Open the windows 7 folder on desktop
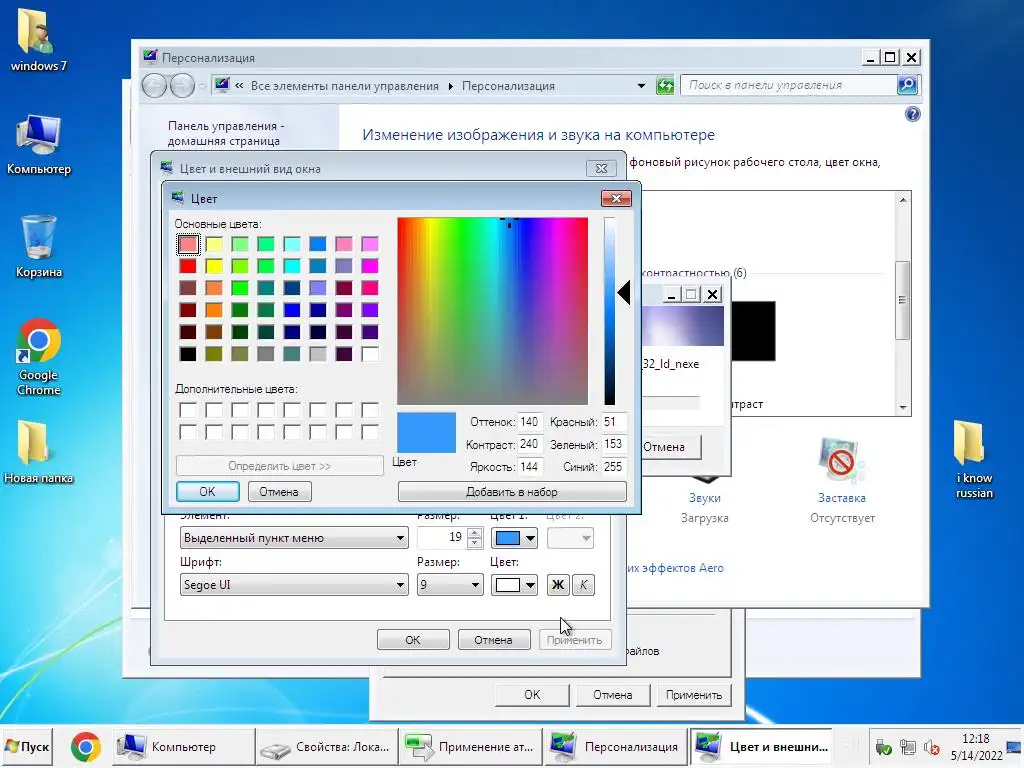This screenshot has width=1024, height=768. [38, 40]
